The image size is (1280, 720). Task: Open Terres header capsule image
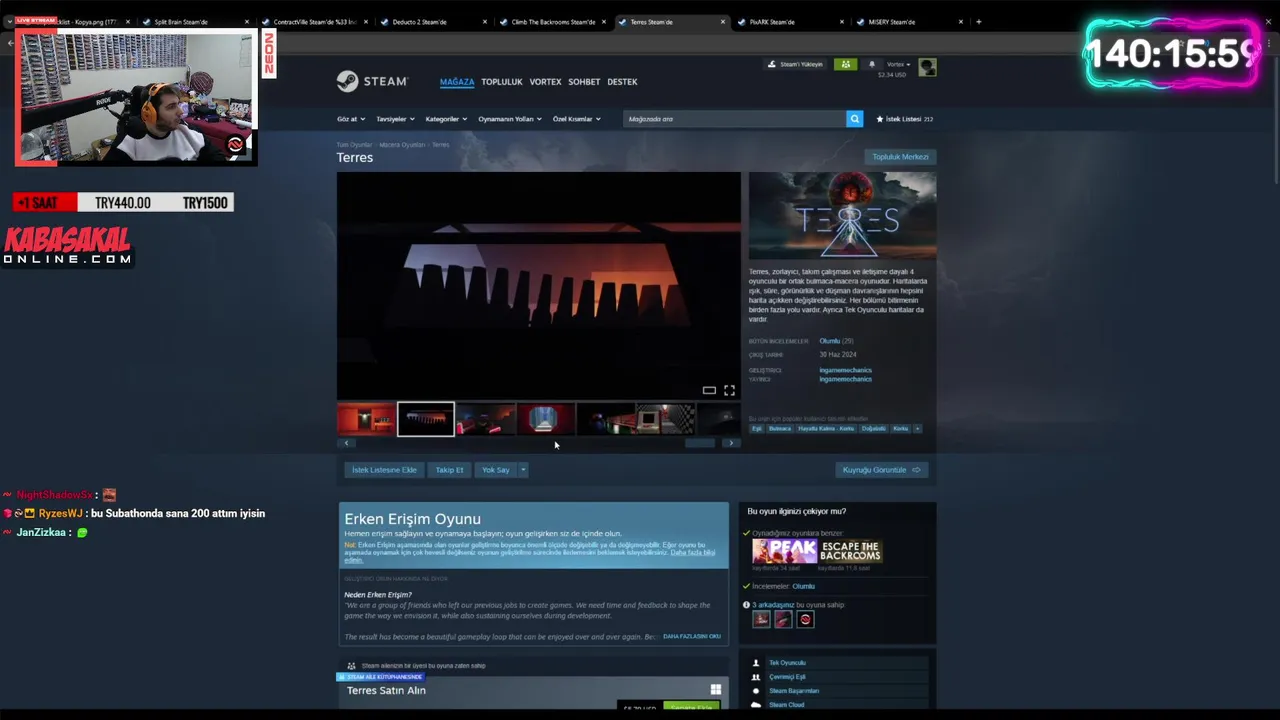pos(842,215)
